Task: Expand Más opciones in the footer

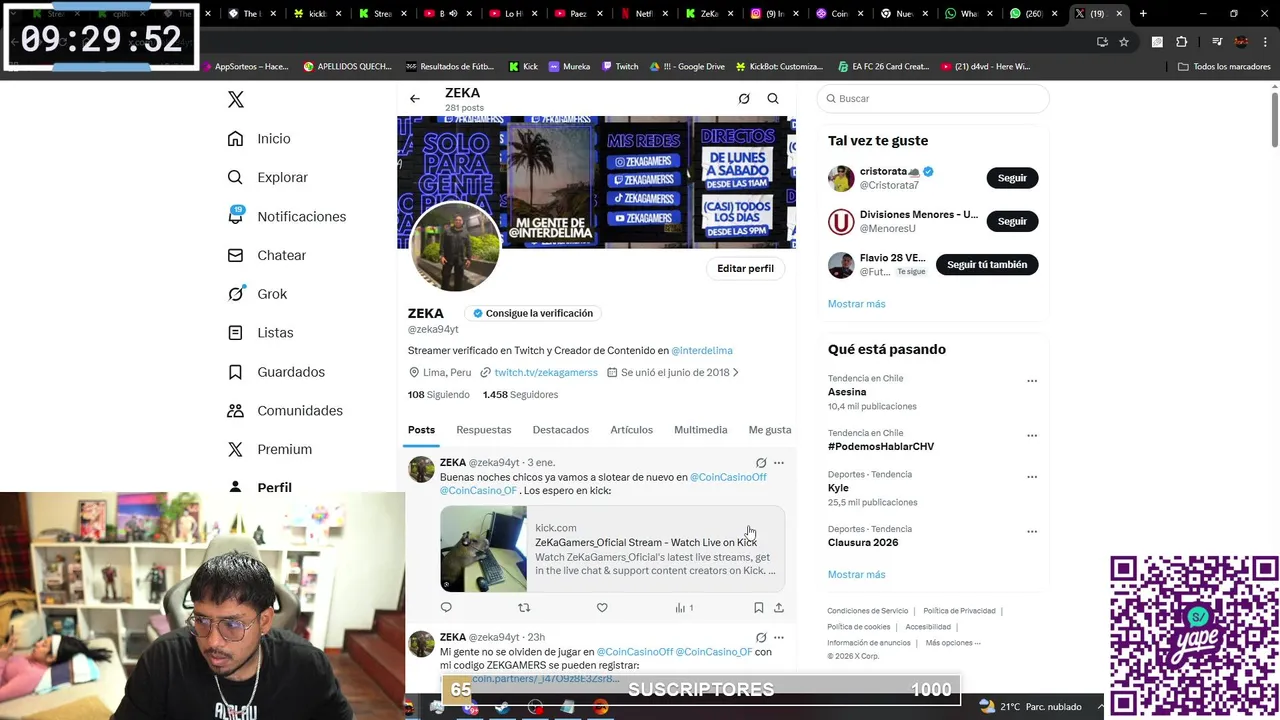Action: coord(953,643)
